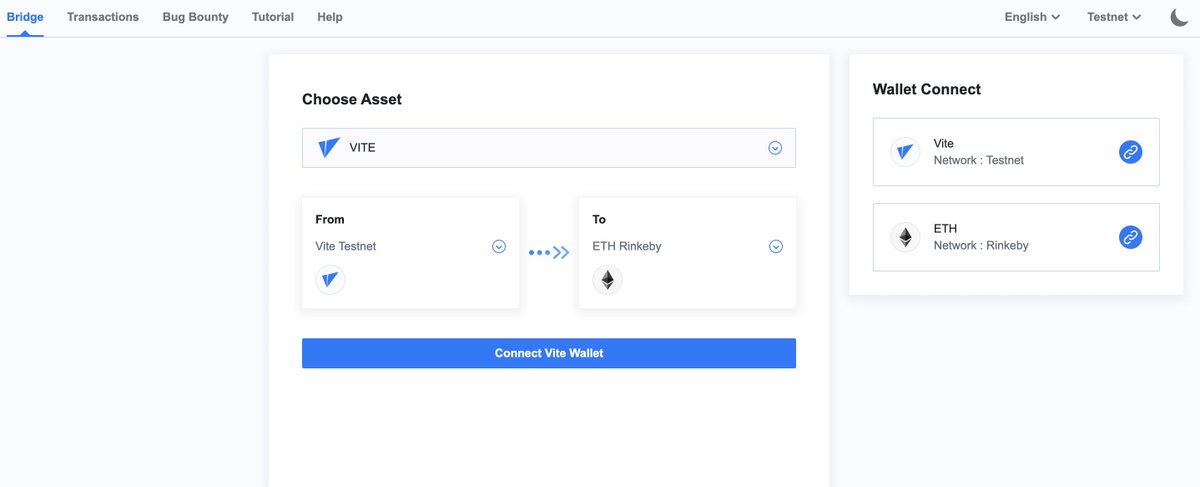Select the ETH Rinkeby wallet card
Image resolution: width=1200 pixels, height=487 pixels.
[1016, 237]
